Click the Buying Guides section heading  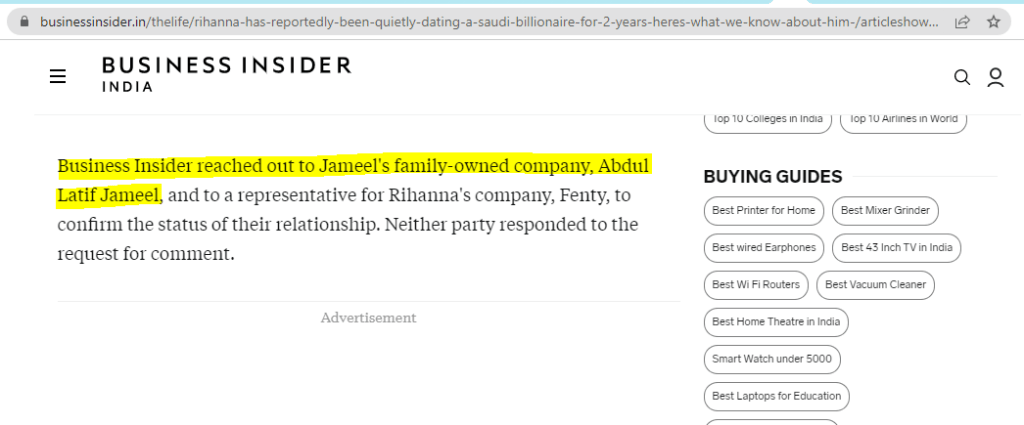point(773,177)
